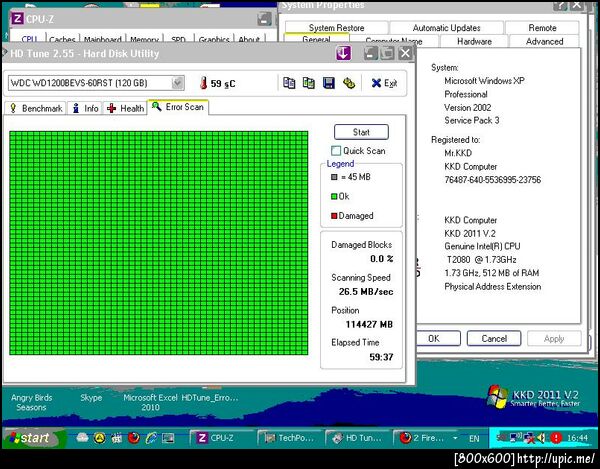Open the About tab in CPU-Z
The image size is (600, 469).
pos(249,39)
